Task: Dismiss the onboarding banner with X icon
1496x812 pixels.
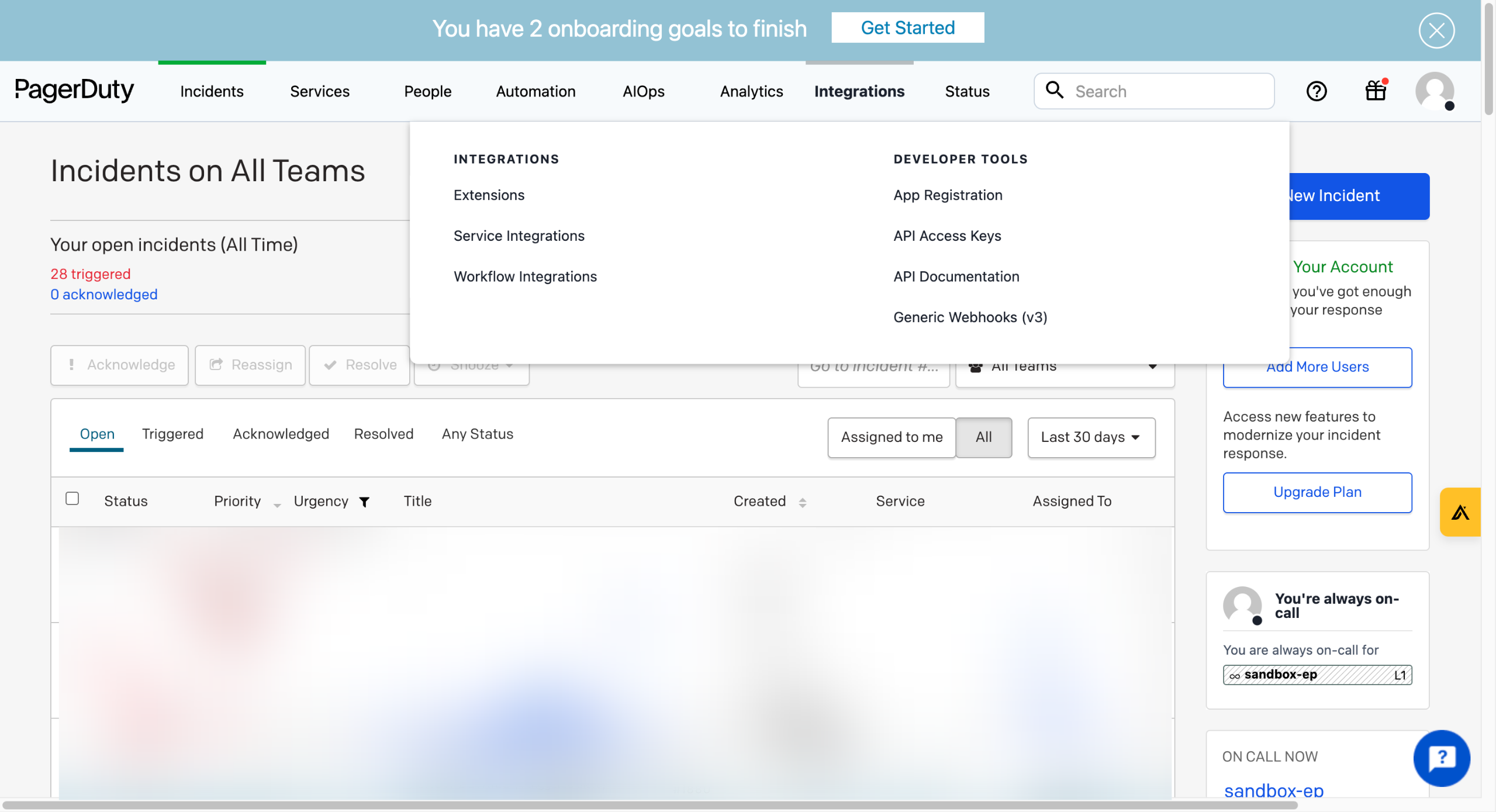Action: coord(1436,30)
